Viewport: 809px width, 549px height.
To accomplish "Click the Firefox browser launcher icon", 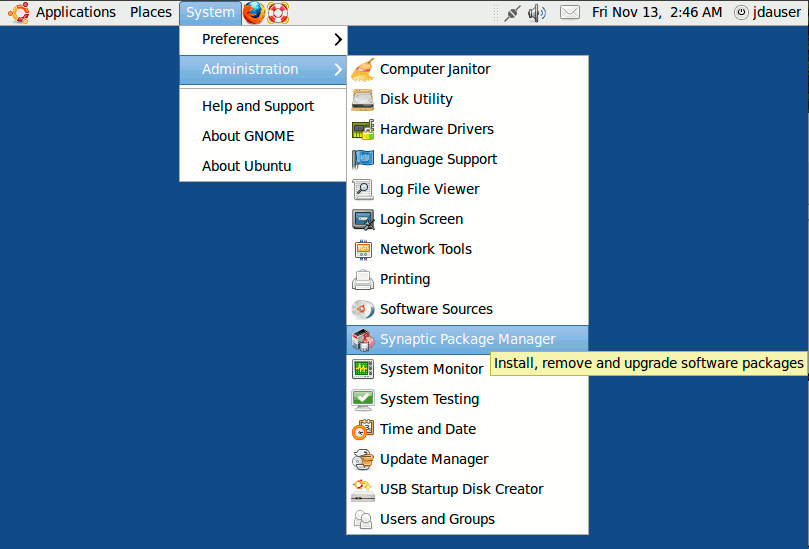I will click(x=255, y=13).
